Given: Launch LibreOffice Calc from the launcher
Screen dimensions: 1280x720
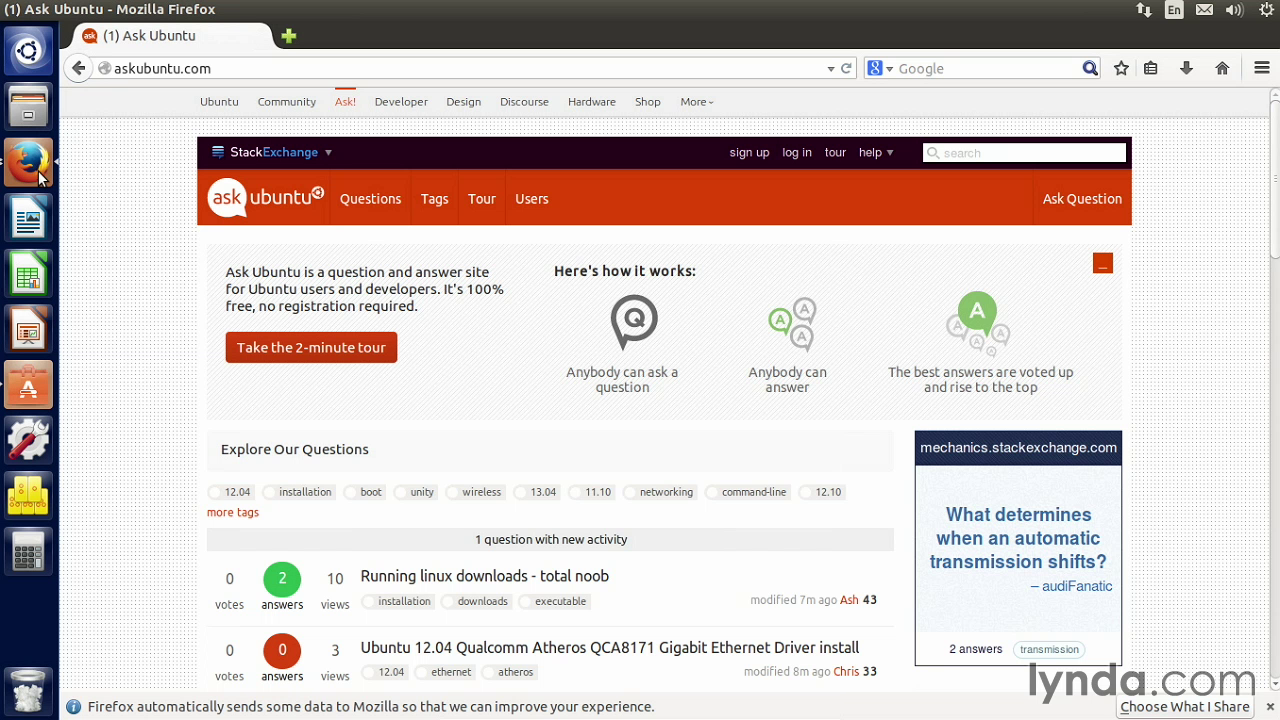Looking at the screenshot, I should pos(28,273).
